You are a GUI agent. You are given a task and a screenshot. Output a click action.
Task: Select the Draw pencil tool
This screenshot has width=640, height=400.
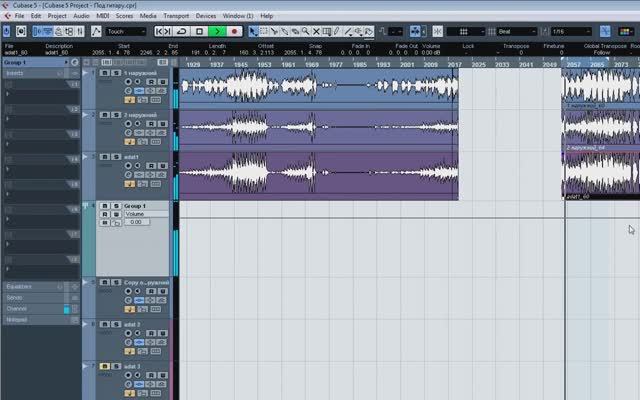coord(337,31)
